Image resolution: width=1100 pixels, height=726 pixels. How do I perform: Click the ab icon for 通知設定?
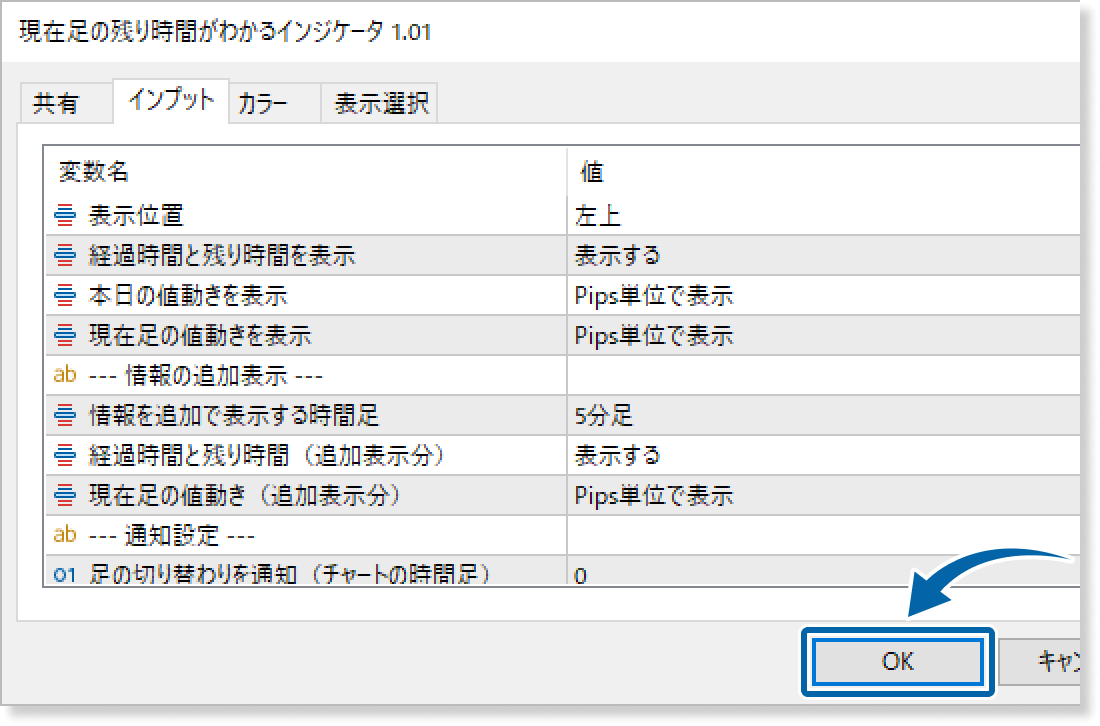coord(65,535)
